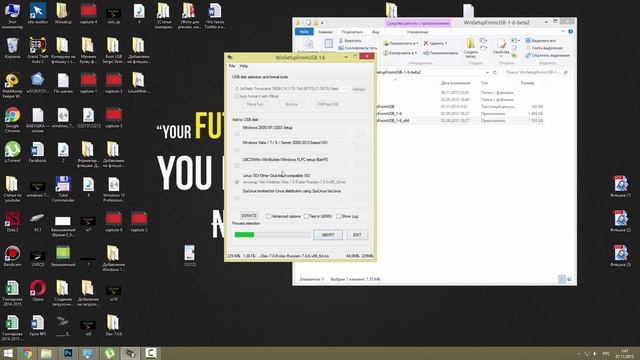Tick the Windows 2000/XP/2003 Setup checkbox

pyautogui.click(x=237, y=134)
